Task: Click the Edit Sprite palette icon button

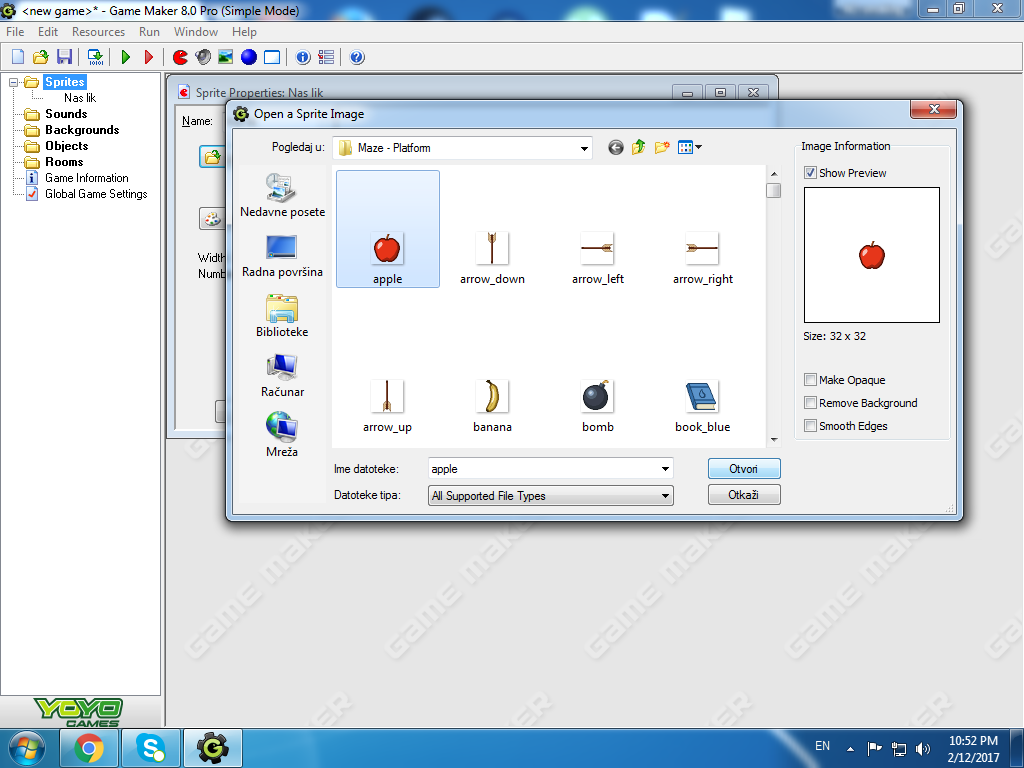Action: 212,219
